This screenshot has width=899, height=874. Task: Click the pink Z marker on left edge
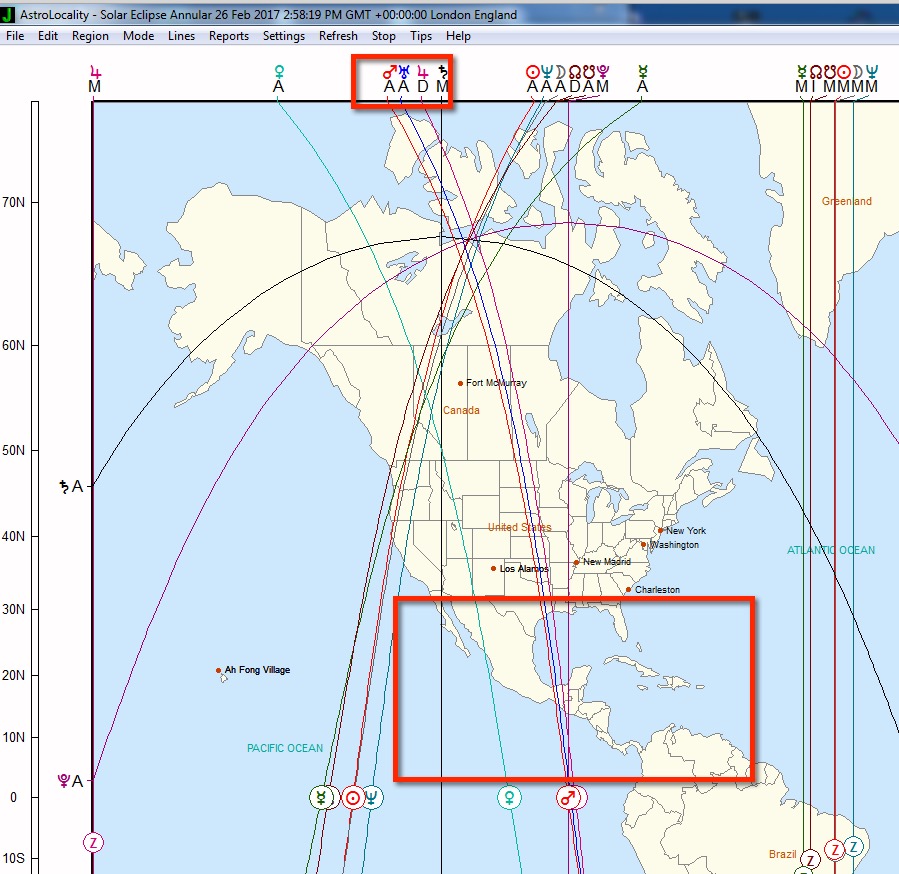(94, 842)
